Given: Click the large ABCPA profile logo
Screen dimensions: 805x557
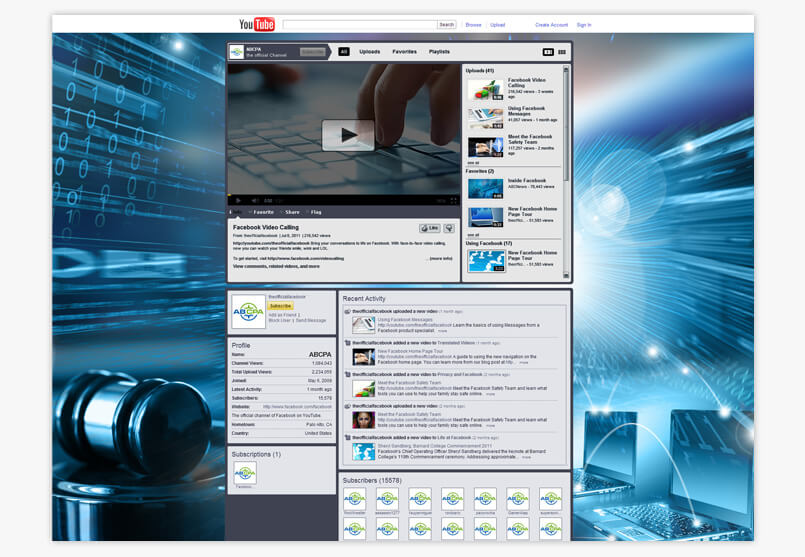Looking at the screenshot, I should click(x=248, y=311).
